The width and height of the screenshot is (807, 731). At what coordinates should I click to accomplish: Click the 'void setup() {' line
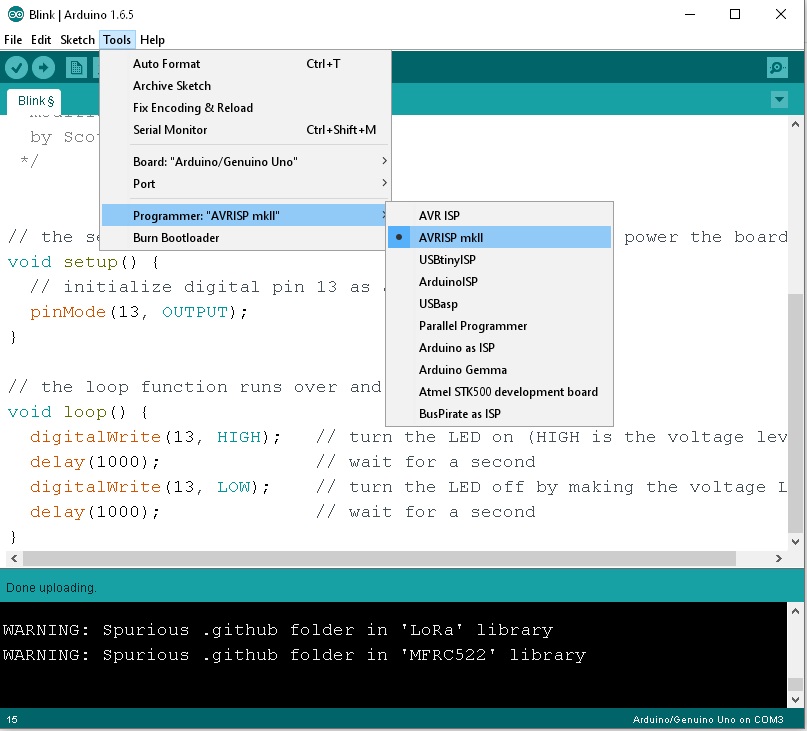[84, 262]
